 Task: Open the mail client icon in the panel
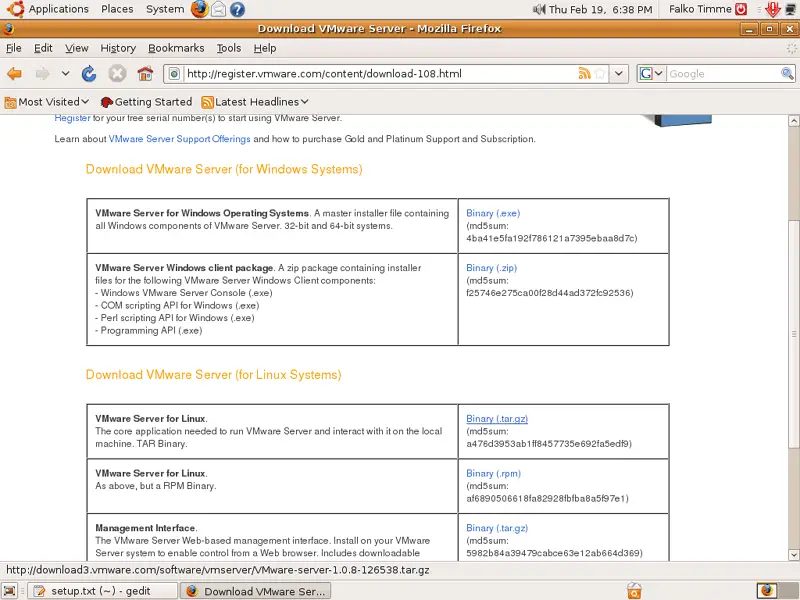tap(218, 9)
